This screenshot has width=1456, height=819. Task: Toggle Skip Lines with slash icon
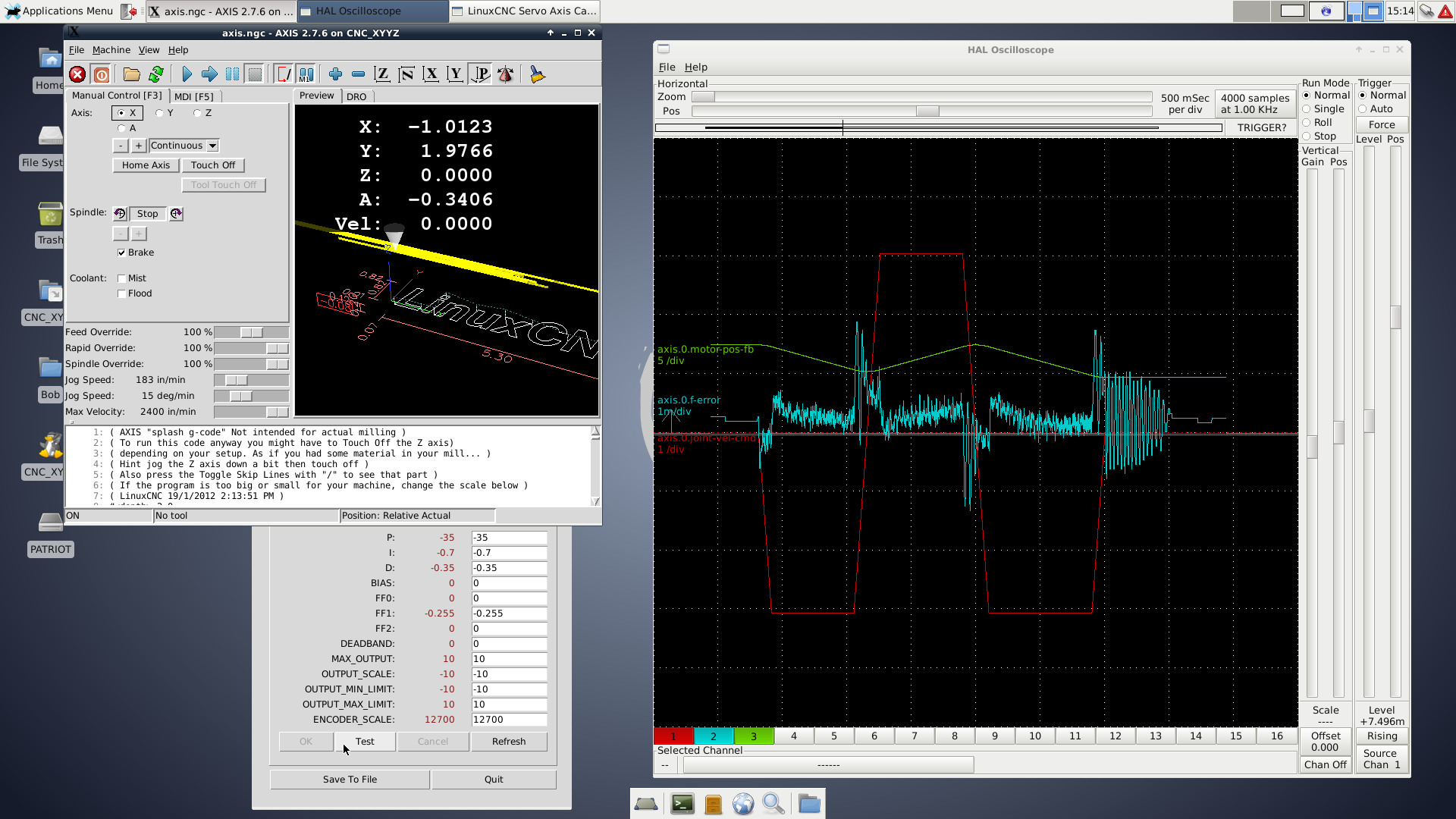click(x=284, y=74)
